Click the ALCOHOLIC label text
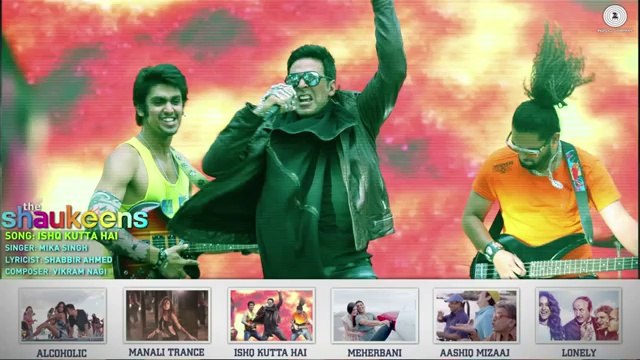 (x=62, y=353)
